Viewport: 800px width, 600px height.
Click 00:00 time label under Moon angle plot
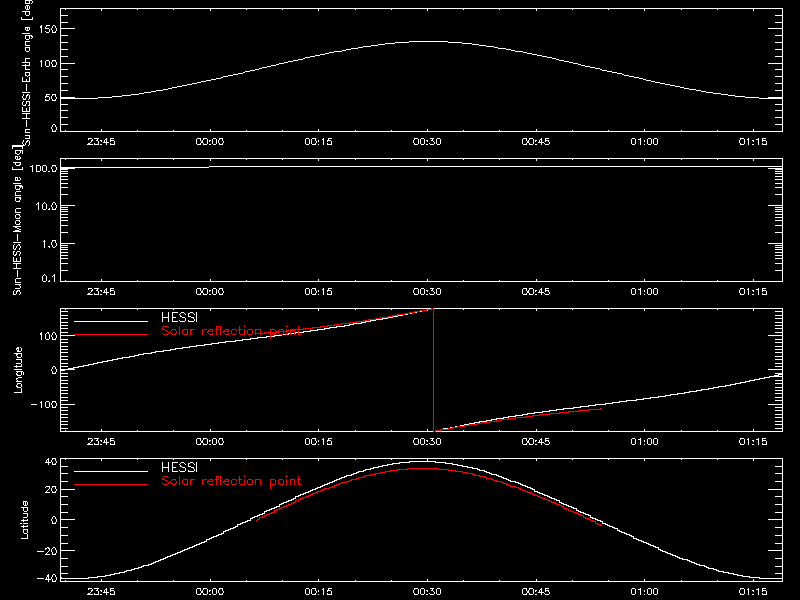coord(210,292)
